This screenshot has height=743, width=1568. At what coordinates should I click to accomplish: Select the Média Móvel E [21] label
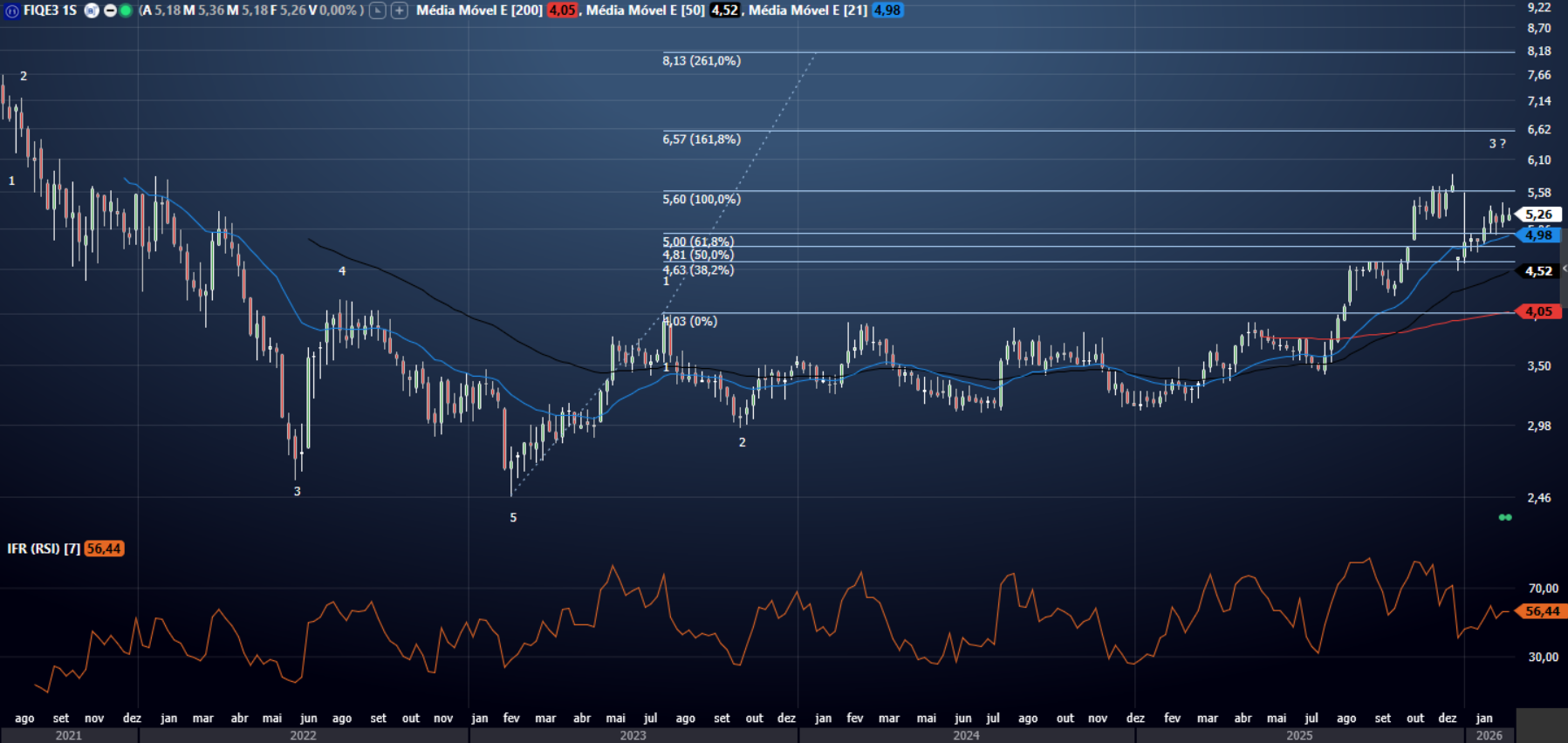807,10
